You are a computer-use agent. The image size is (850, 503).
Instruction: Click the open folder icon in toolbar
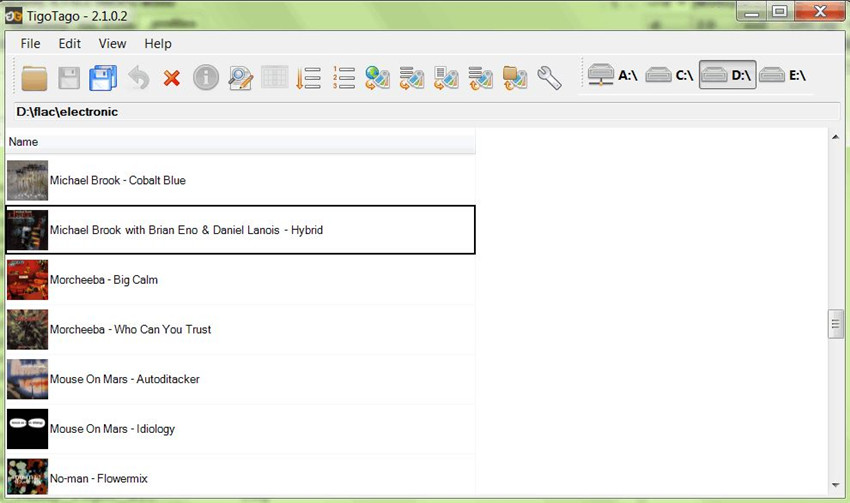tap(35, 77)
